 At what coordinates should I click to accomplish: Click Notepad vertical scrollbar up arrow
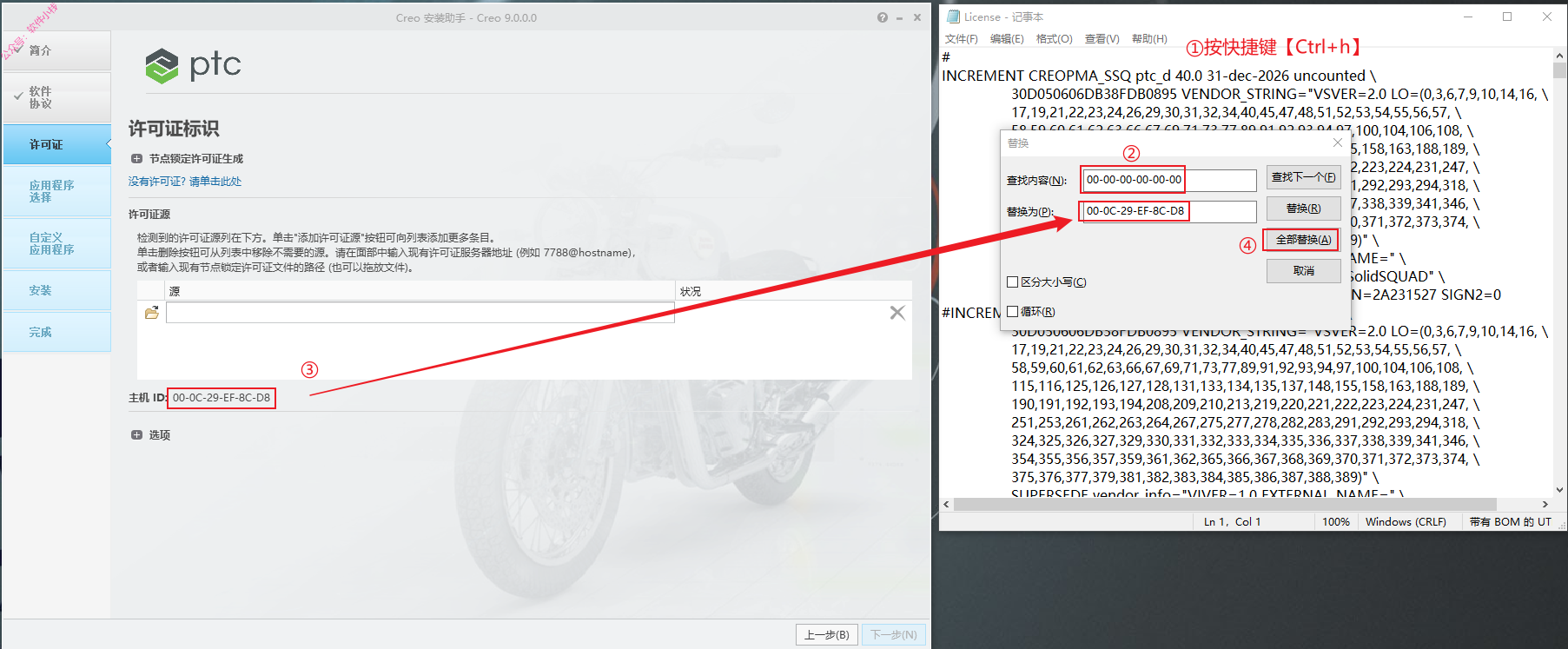pyautogui.click(x=1559, y=56)
